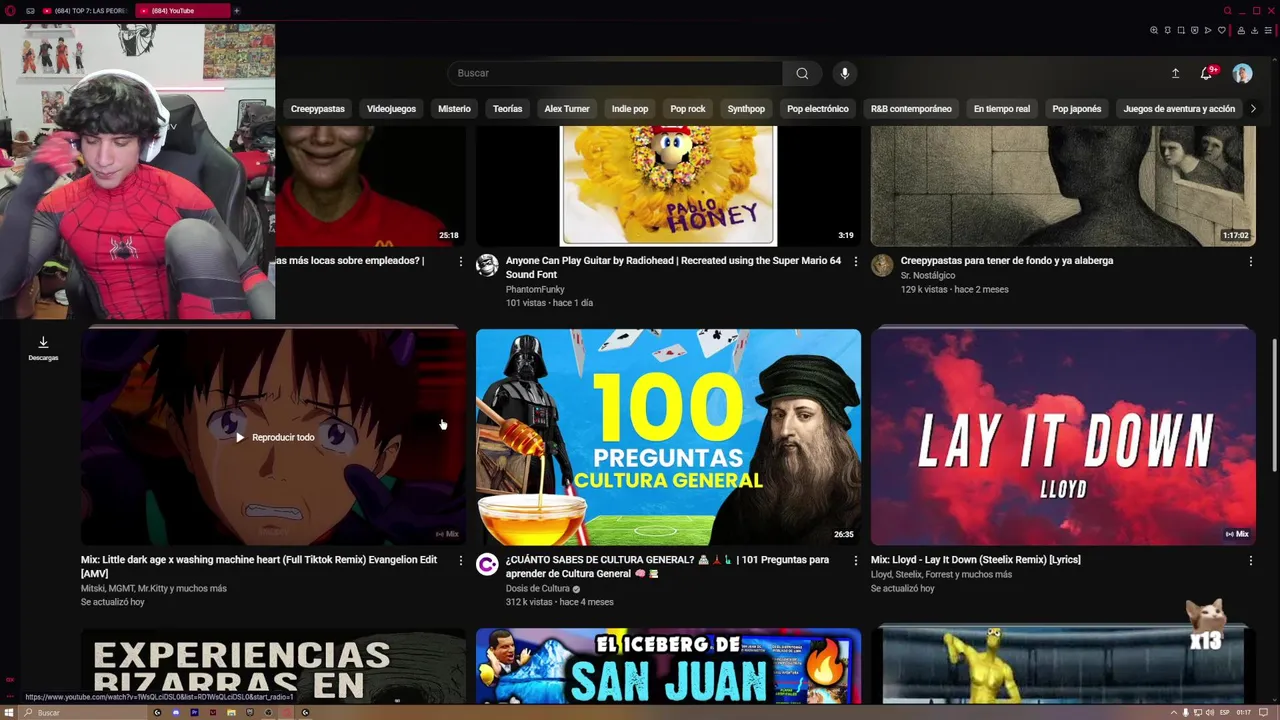Open Dosis de Cultura channel name link
Screen dimensions: 1280x720
point(537,589)
